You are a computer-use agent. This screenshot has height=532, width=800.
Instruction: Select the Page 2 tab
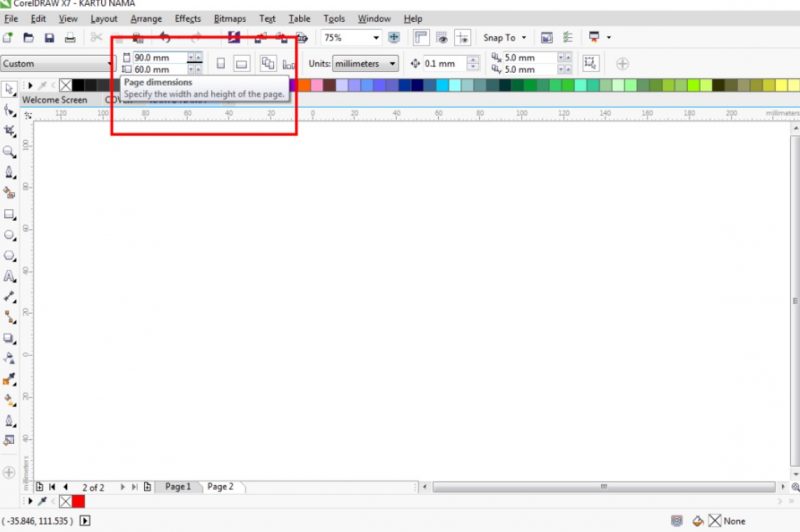point(220,487)
